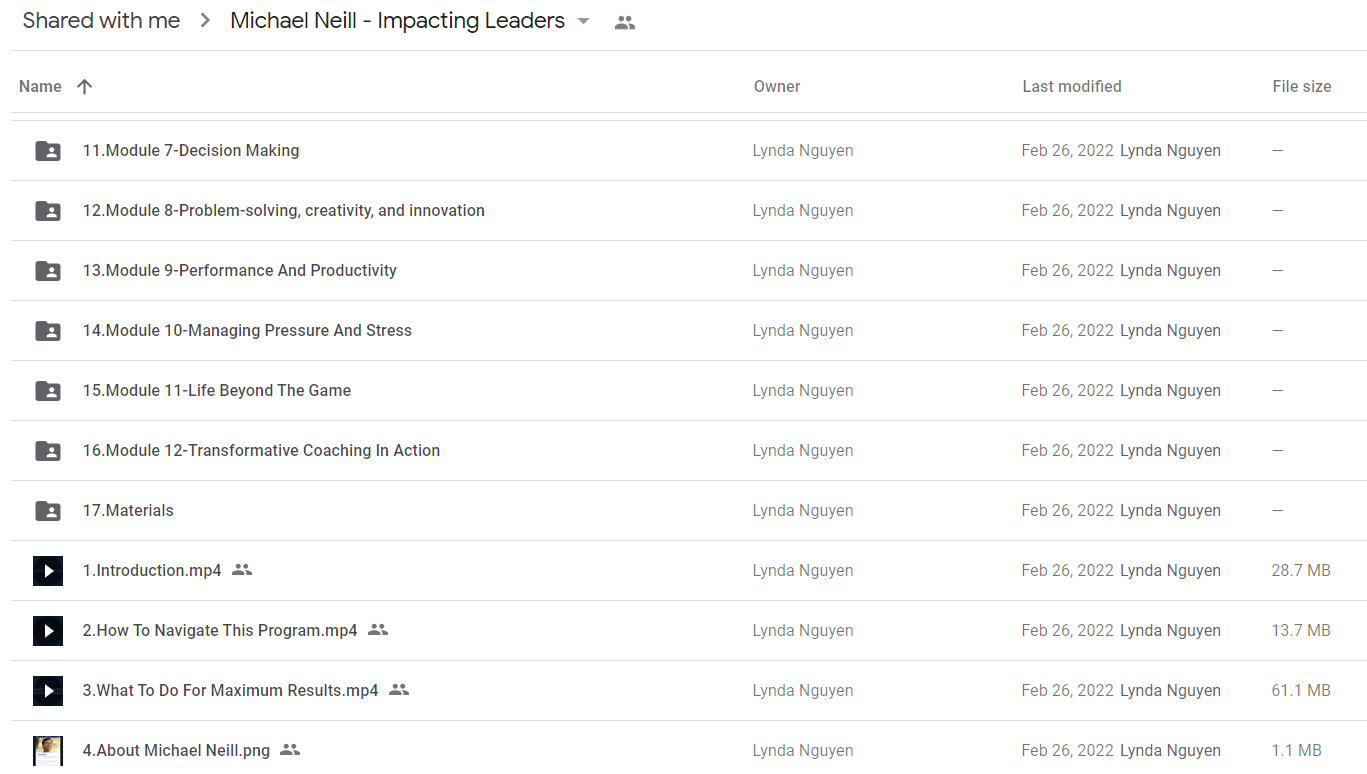Viewport: 1367px width, 774px height.
Task: Open the 4.About Michael Neill.png thumbnail
Action: [x=48, y=751]
